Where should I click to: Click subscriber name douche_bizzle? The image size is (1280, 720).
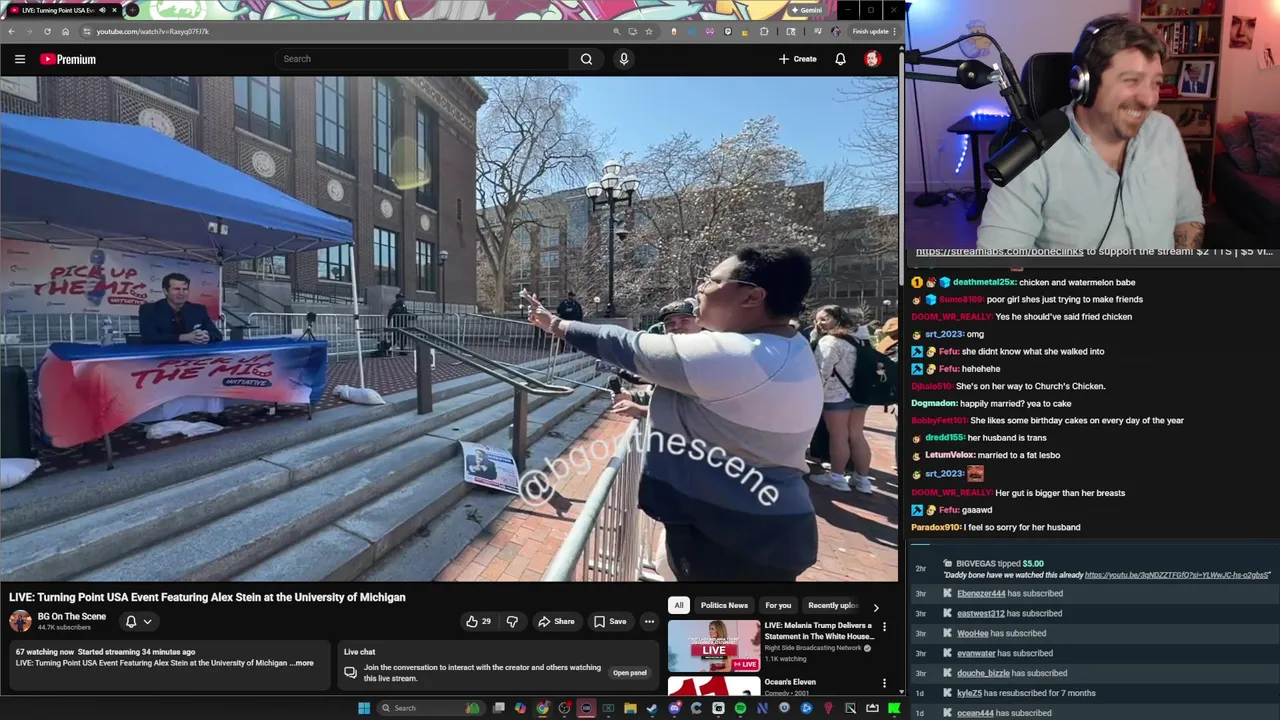tap(983, 673)
